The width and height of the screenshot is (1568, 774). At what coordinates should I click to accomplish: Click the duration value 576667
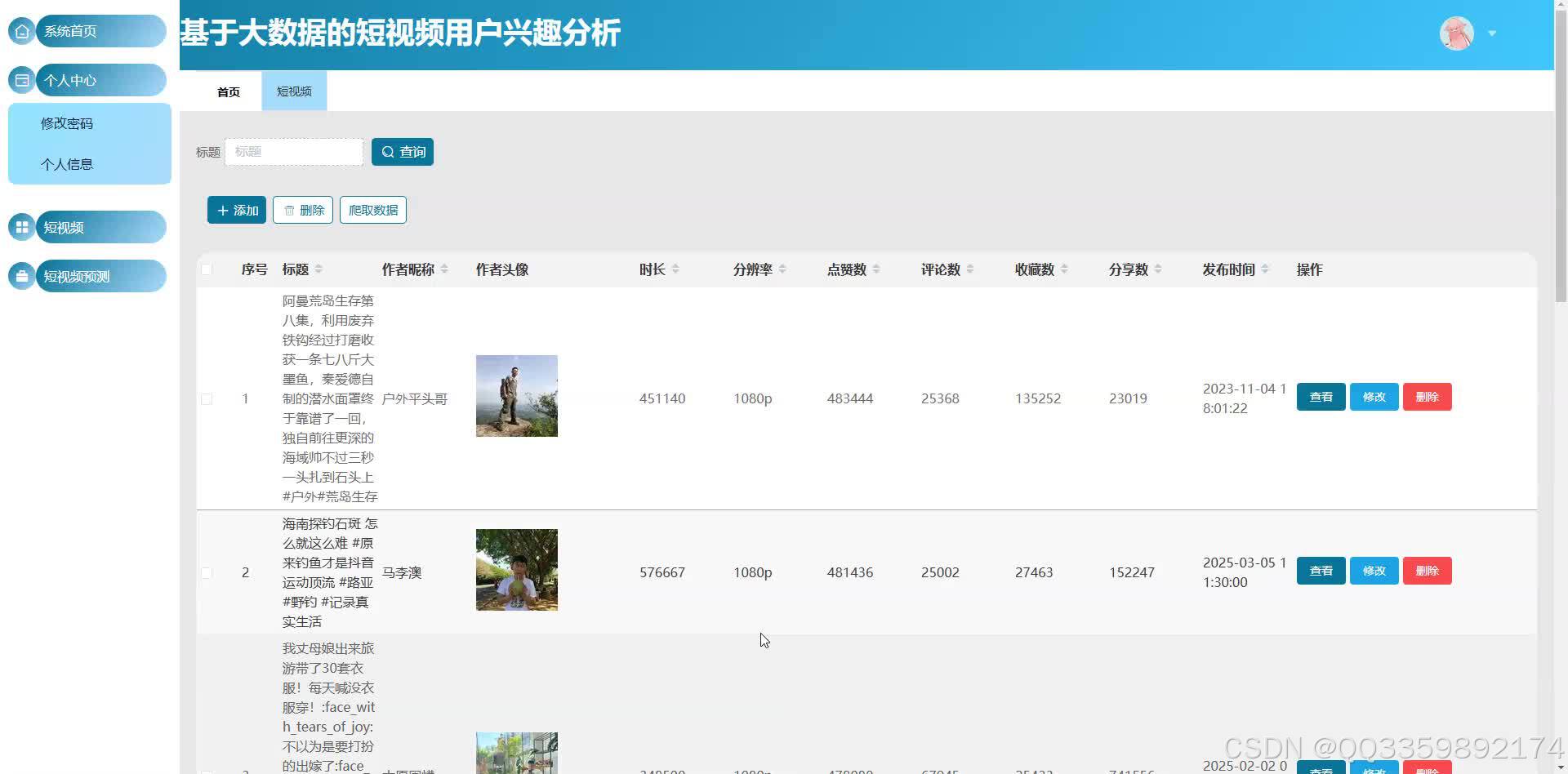tap(662, 572)
